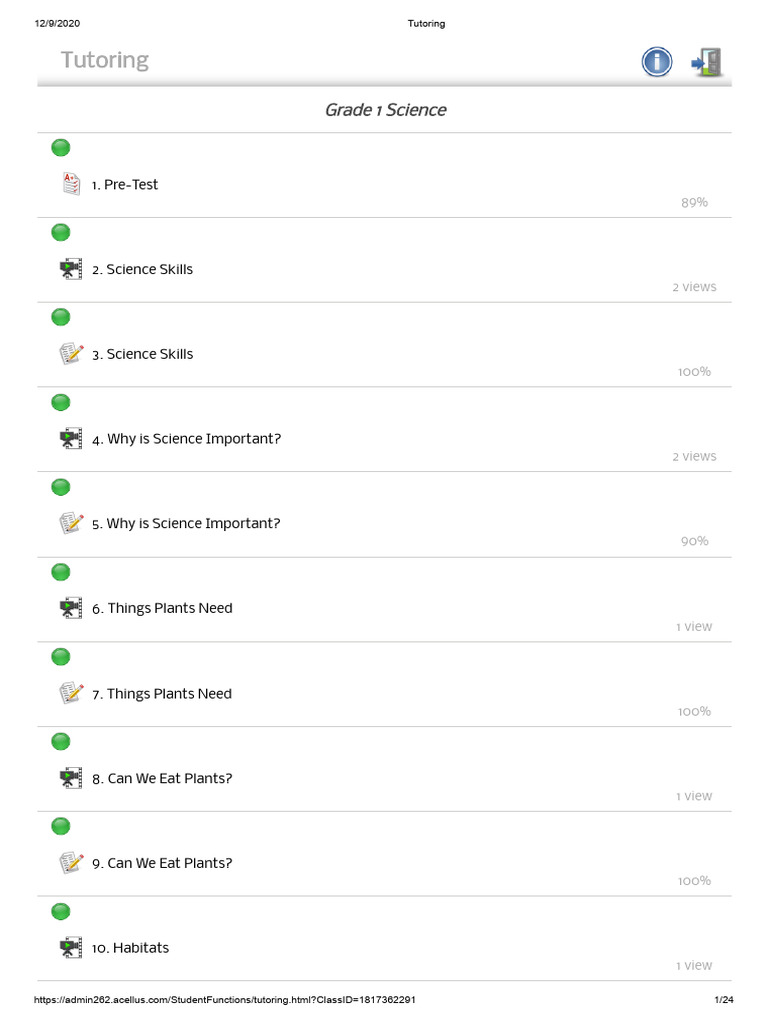Open lesson 5. Why is Science Important?

pyautogui.click(x=186, y=524)
